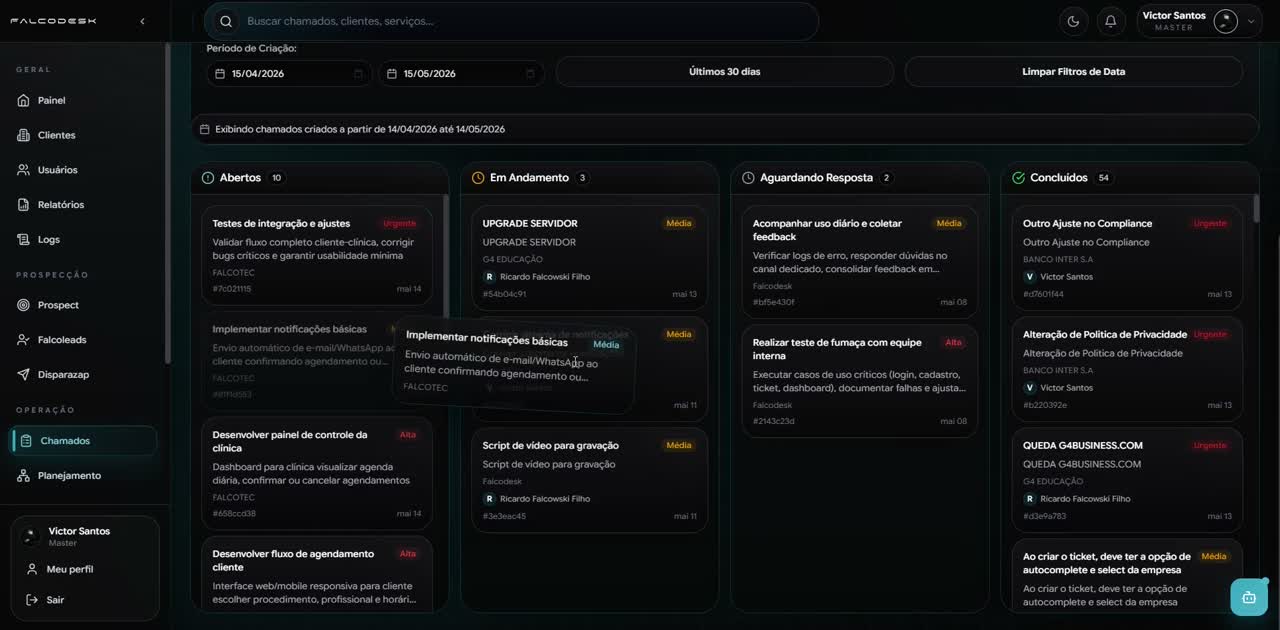The width and height of the screenshot is (1280, 630).
Task: Click the Aguardando Resposta clock icon
Action: point(748,178)
